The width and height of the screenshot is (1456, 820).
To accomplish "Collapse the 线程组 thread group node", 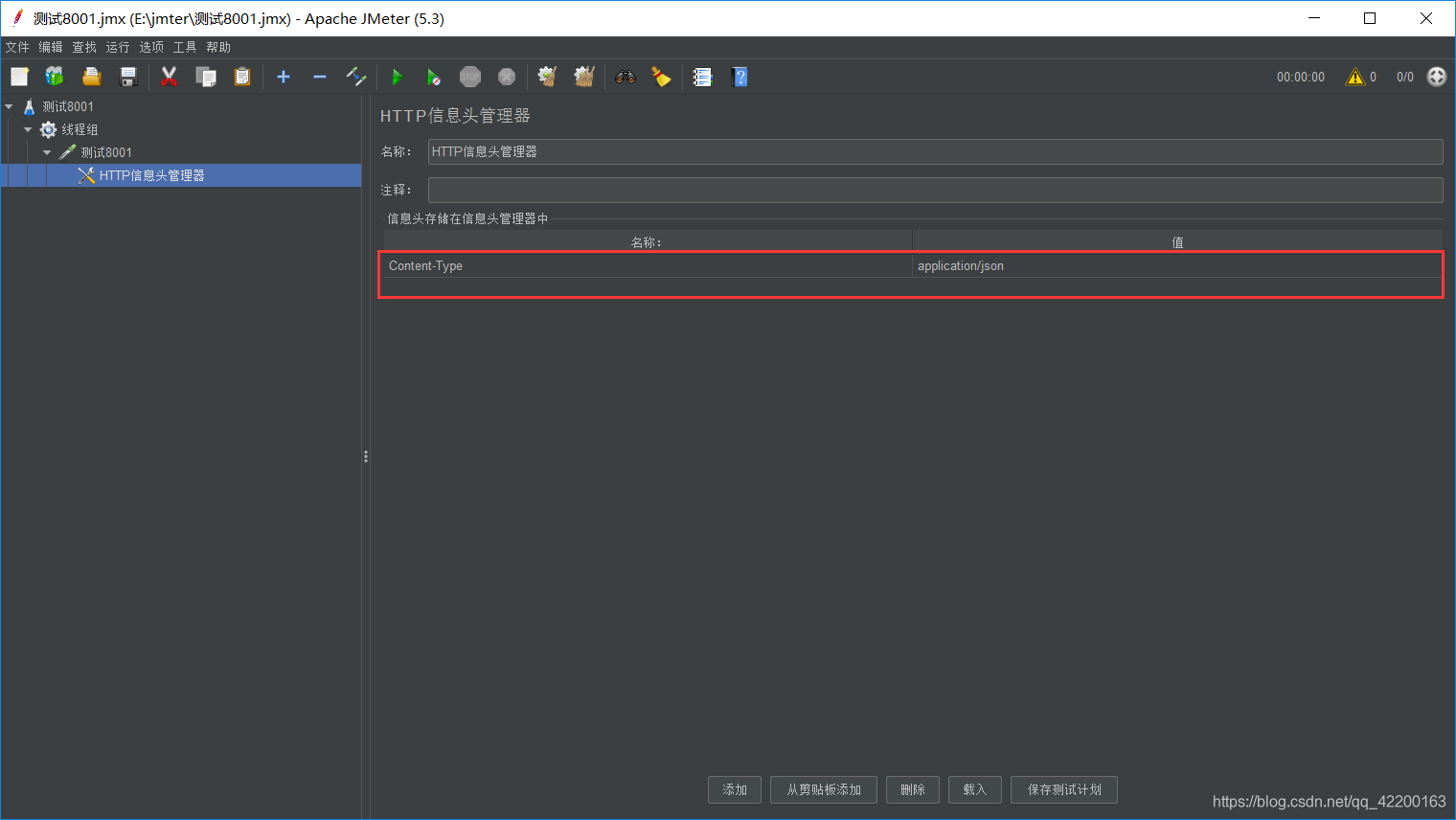I will [x=28, y=129].
